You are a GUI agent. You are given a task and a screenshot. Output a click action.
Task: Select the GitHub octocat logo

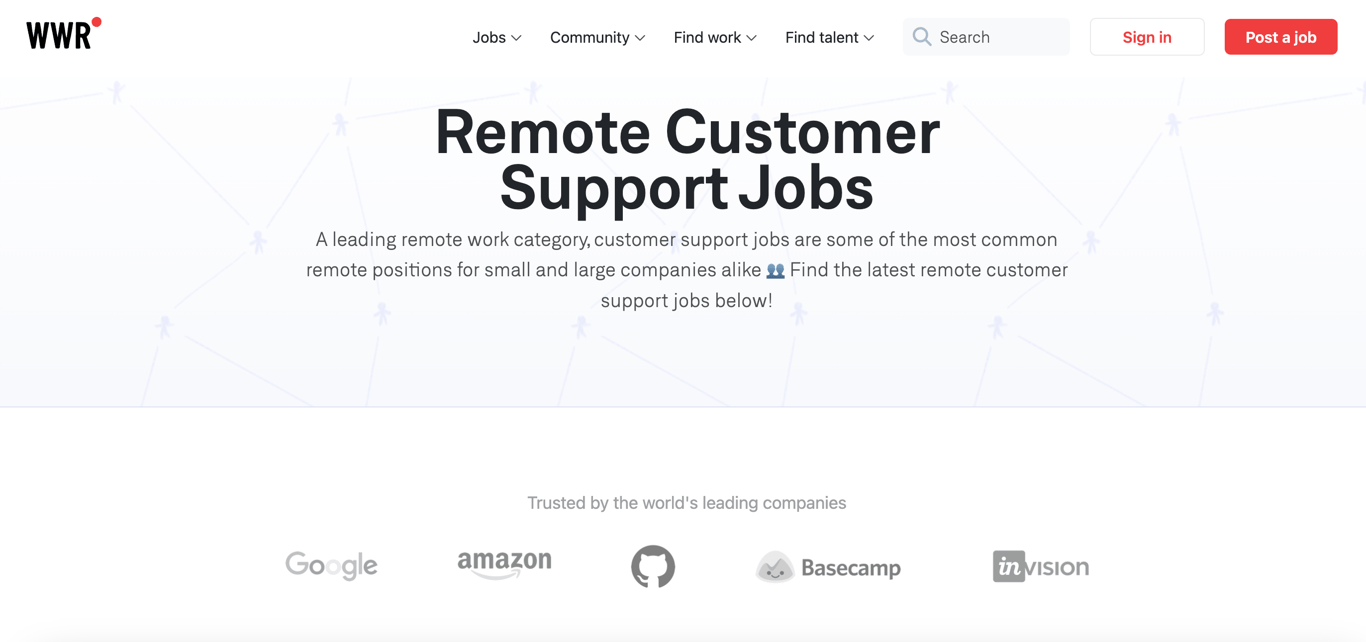pyautogui.click(x=654, y=565)
